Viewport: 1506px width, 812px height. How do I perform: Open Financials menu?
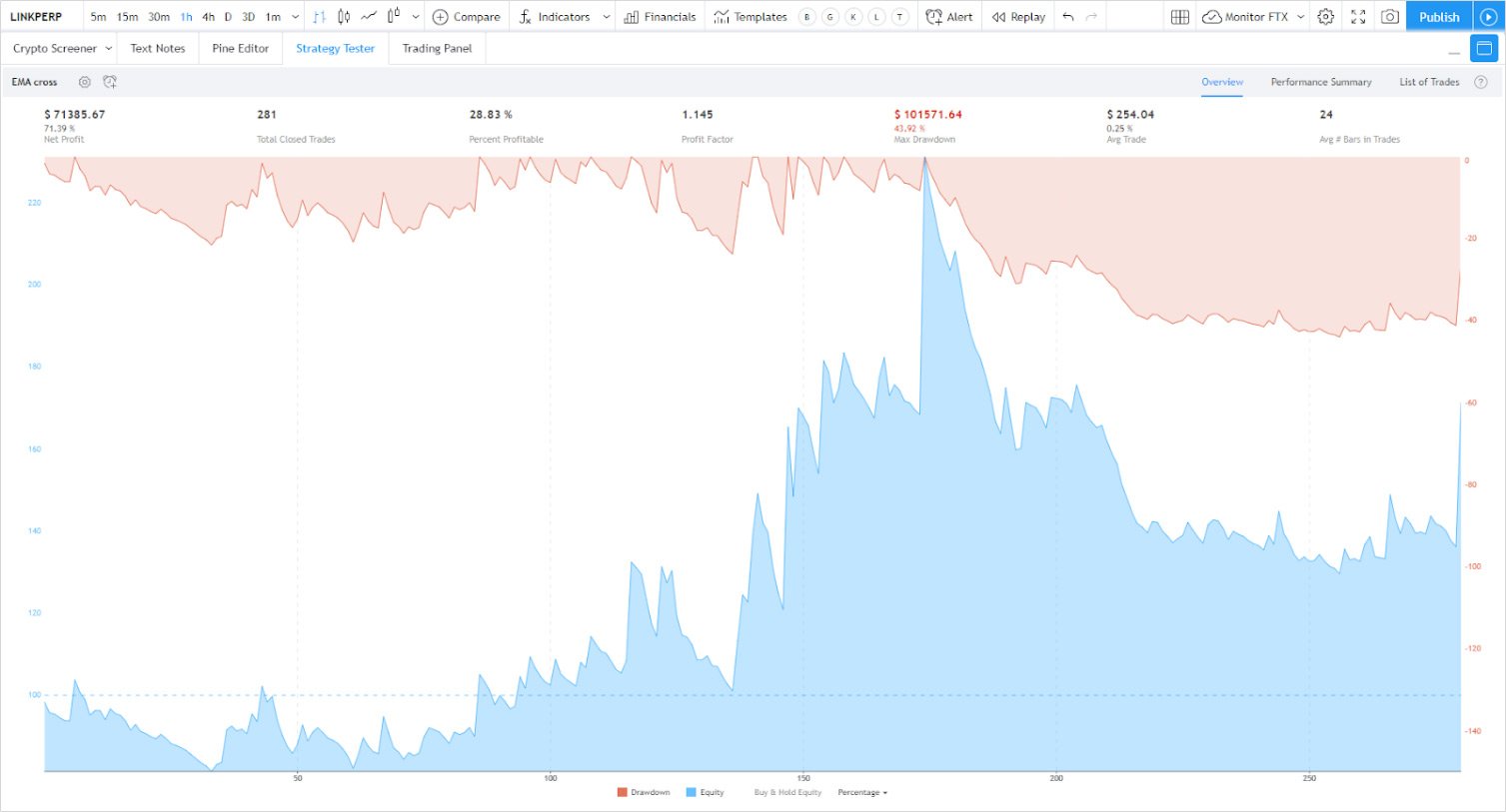660,17
